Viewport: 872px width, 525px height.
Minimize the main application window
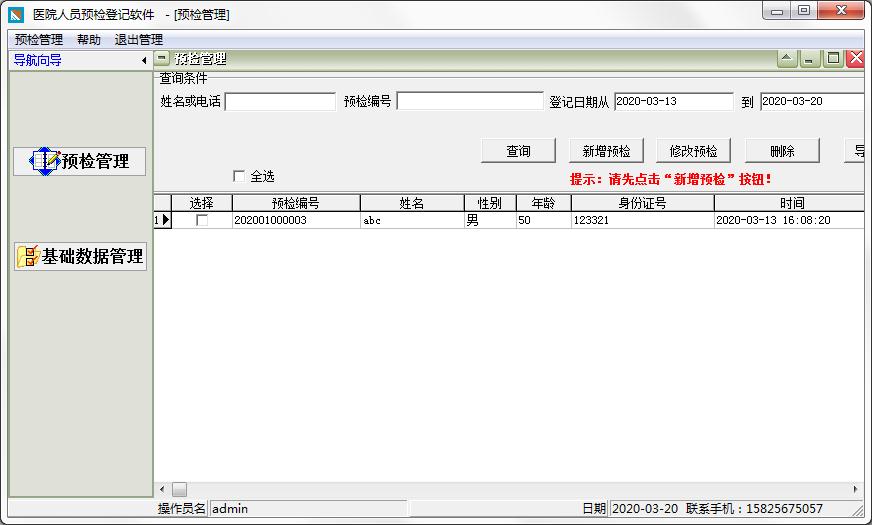(777, 11)
